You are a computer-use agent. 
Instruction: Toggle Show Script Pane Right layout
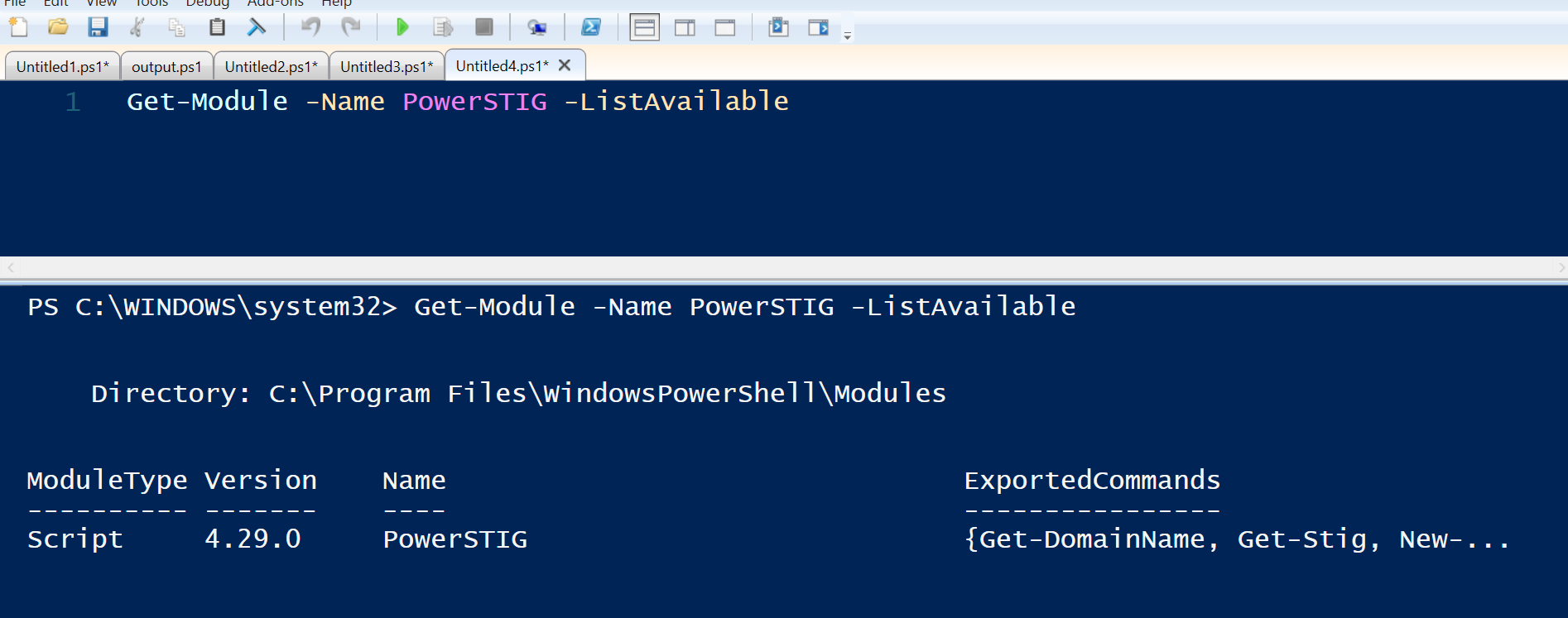point(685,26)
